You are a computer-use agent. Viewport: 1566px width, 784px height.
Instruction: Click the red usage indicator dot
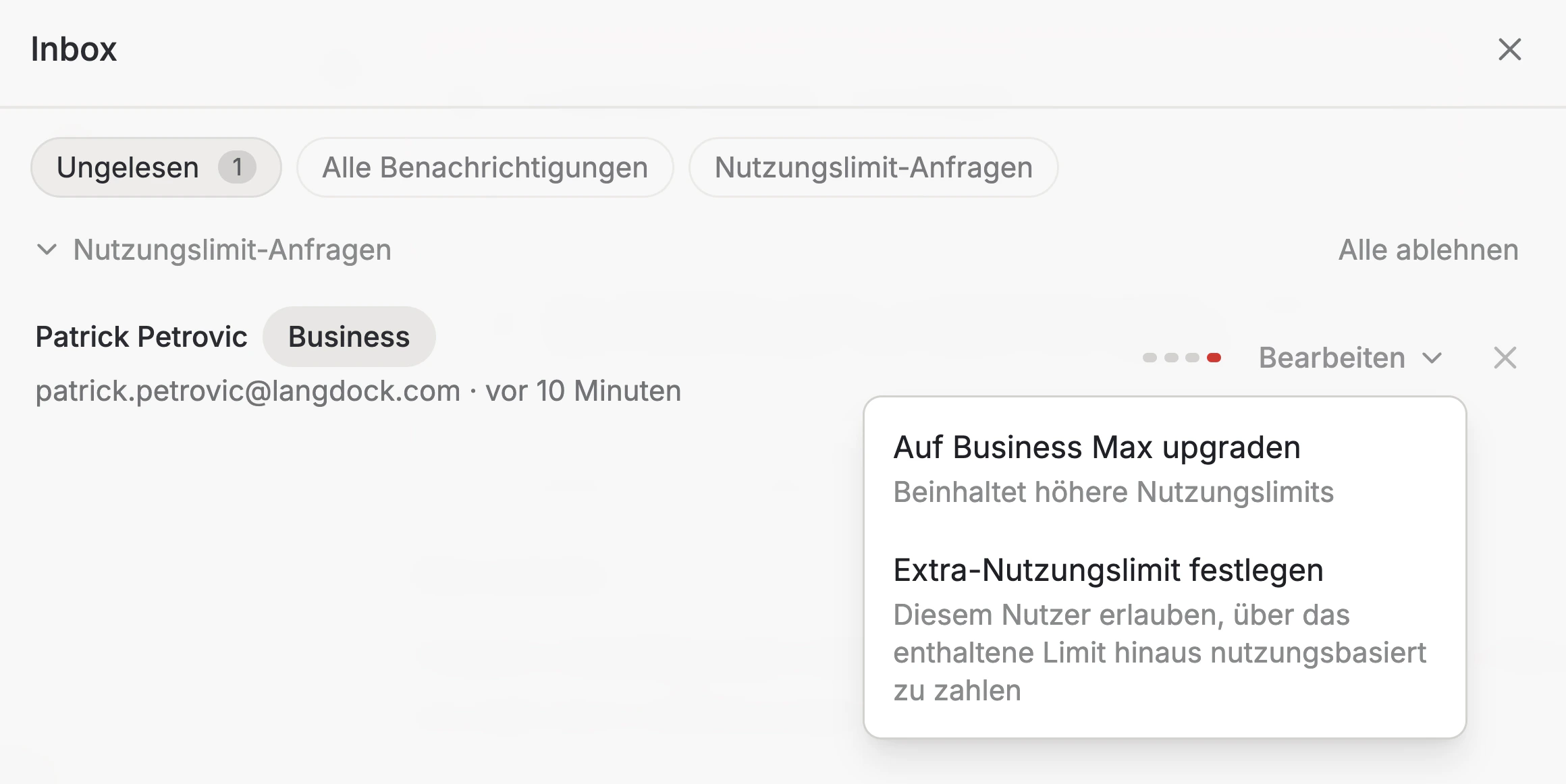pos(1214,356)
